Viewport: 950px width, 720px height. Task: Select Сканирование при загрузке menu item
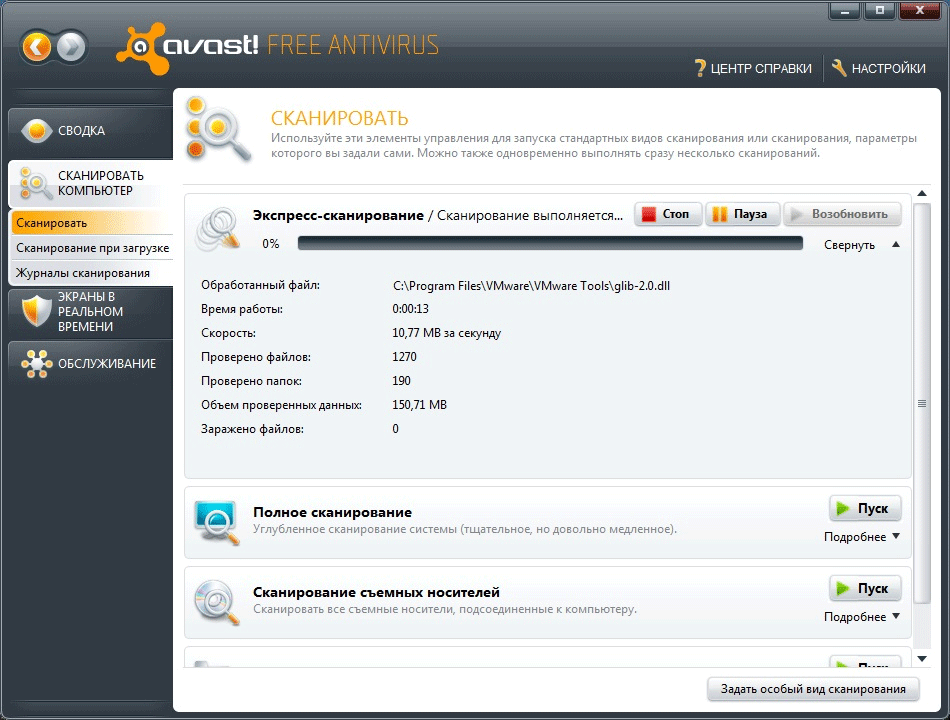92,248
